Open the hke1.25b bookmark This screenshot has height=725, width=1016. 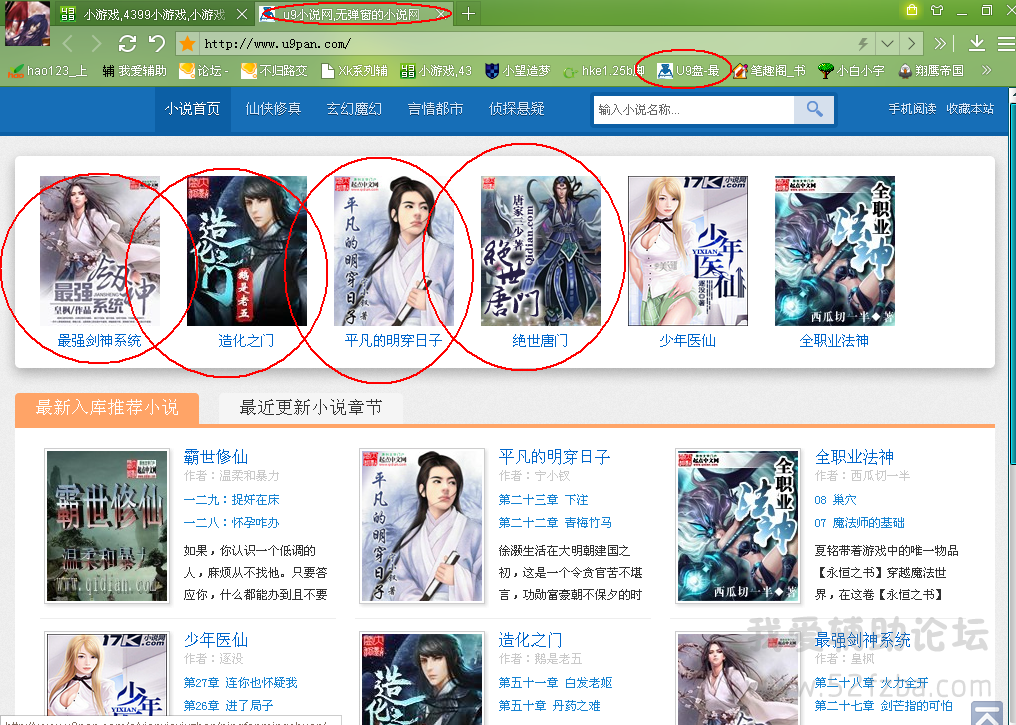click(604, 71)
